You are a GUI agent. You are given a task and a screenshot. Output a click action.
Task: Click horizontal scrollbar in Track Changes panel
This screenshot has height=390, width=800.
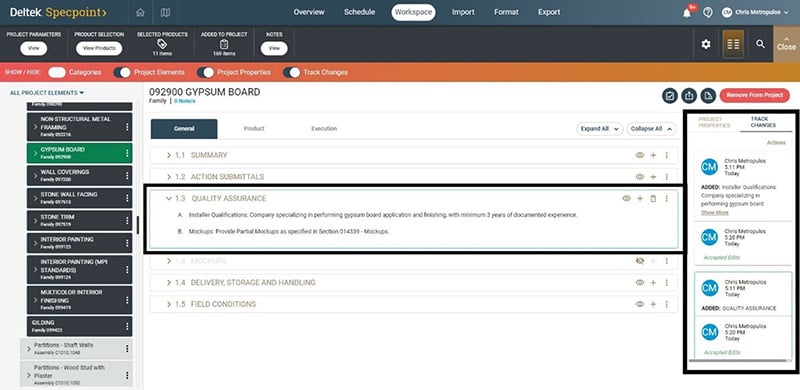[737, 360]
